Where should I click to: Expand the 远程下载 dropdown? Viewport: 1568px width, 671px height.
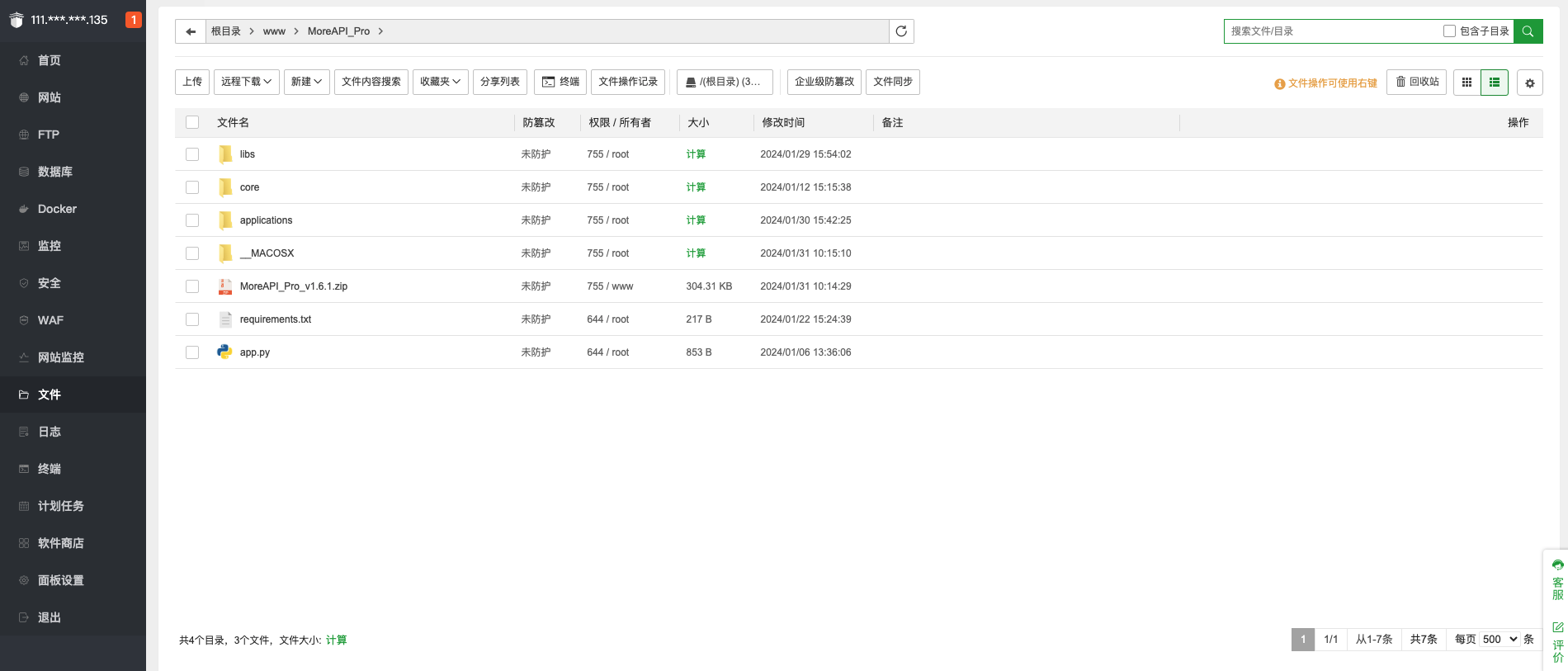[246, 82]
